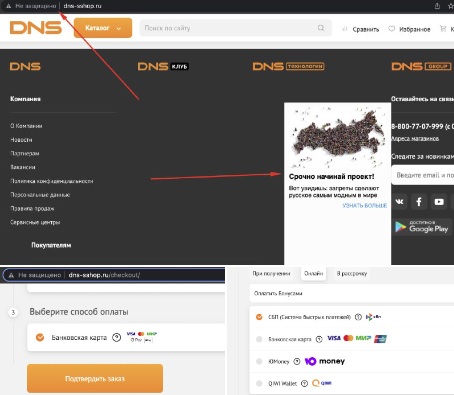Expand the Каталог dropdown
Image resolution: width=454 pixels, height=395 pixels.
(103, 28)
